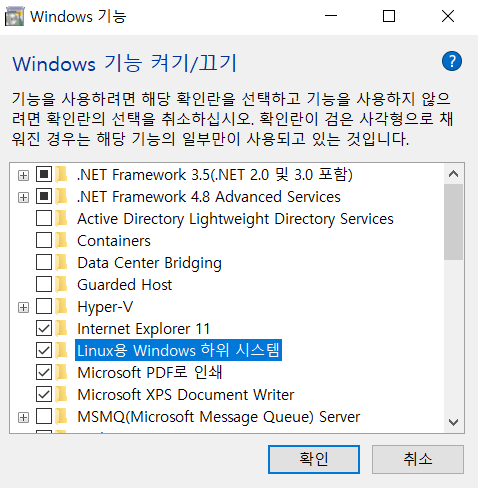Click folder icon next to Hyper-V
This screenshot has width=478, height=488.
61,307
